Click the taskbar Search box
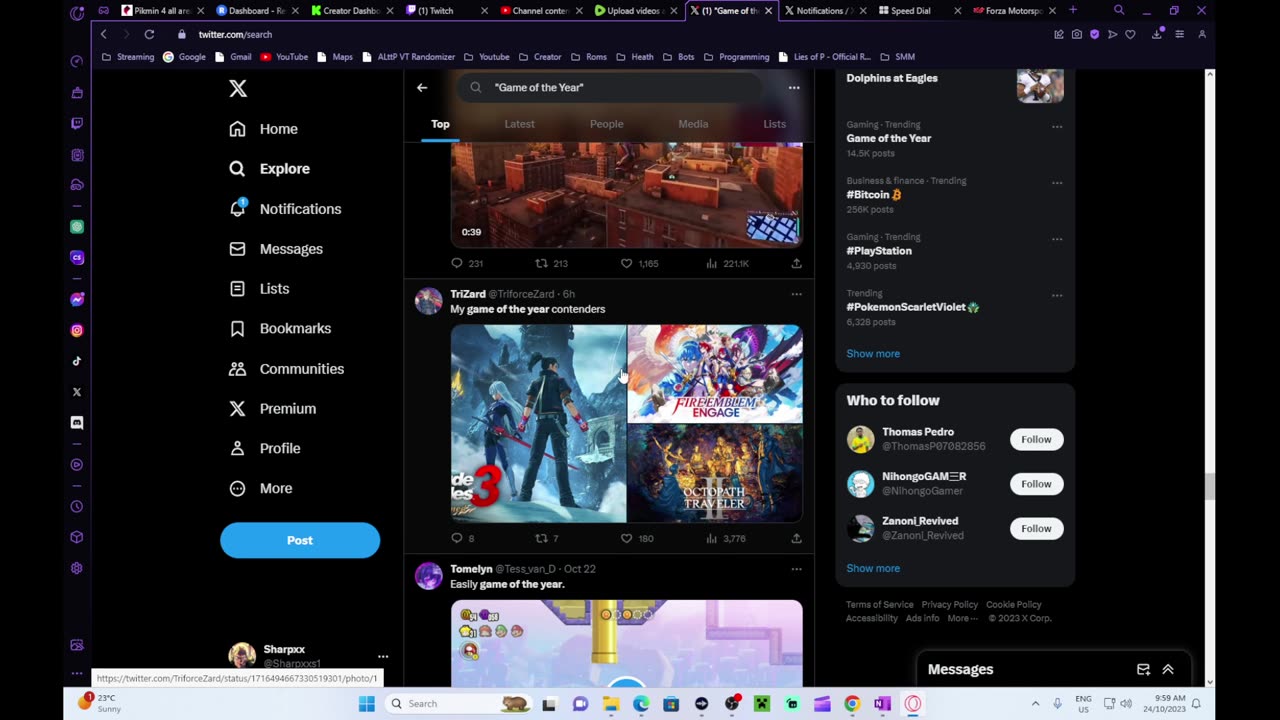Viewport: 1280px width, 720px height. pos(460,704)
